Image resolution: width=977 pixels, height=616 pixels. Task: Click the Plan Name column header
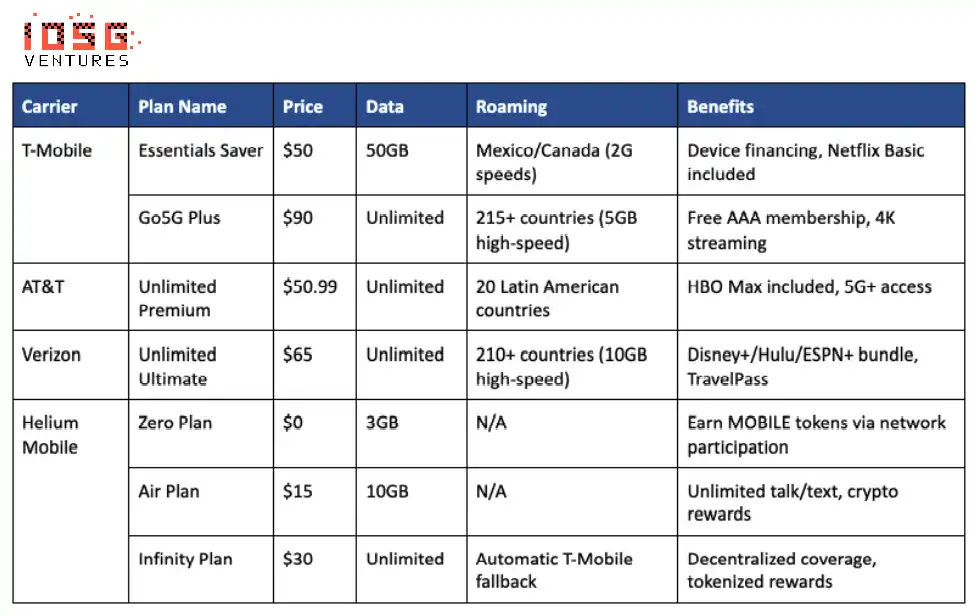tap(182, 107)
